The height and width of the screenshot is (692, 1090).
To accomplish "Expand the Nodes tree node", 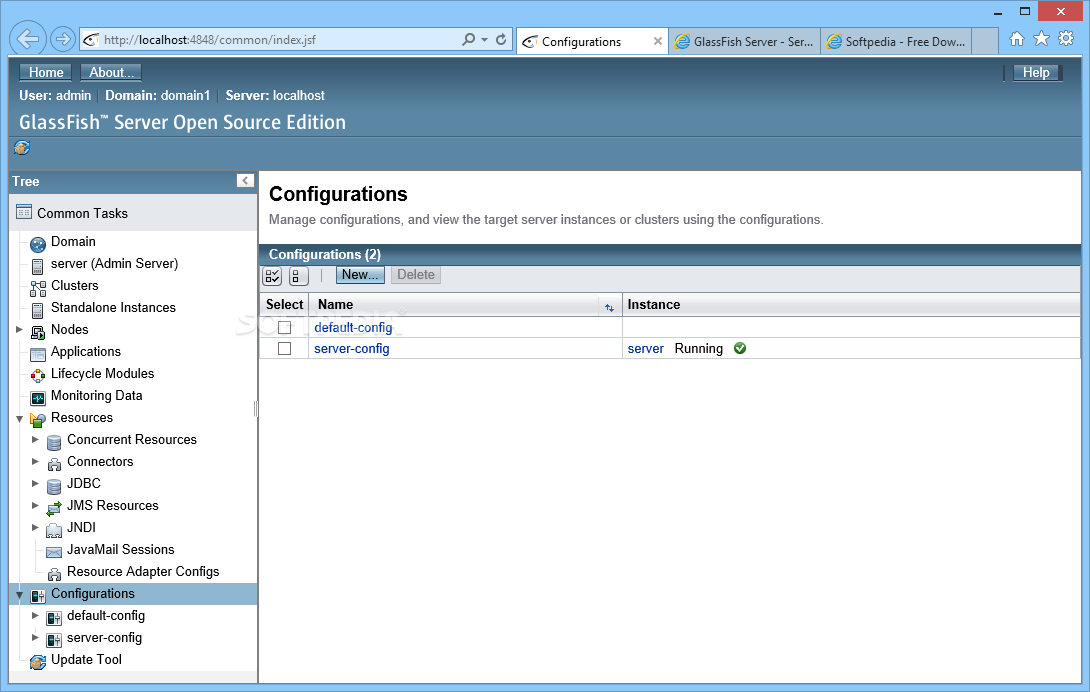I will coord(19,330).
